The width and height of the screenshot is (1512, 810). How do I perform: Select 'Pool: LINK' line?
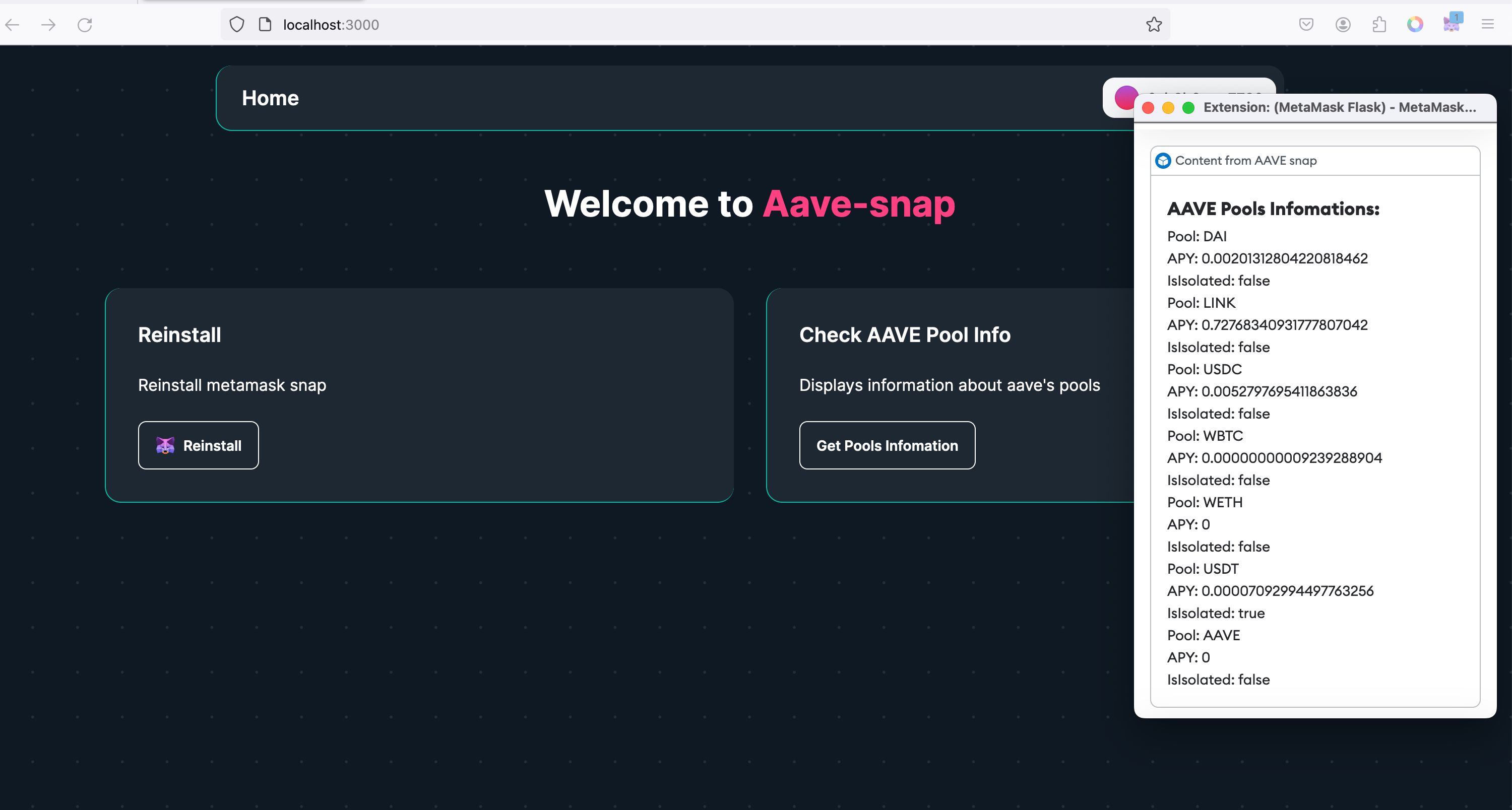pyautogui.click(x=1201, y=303)
